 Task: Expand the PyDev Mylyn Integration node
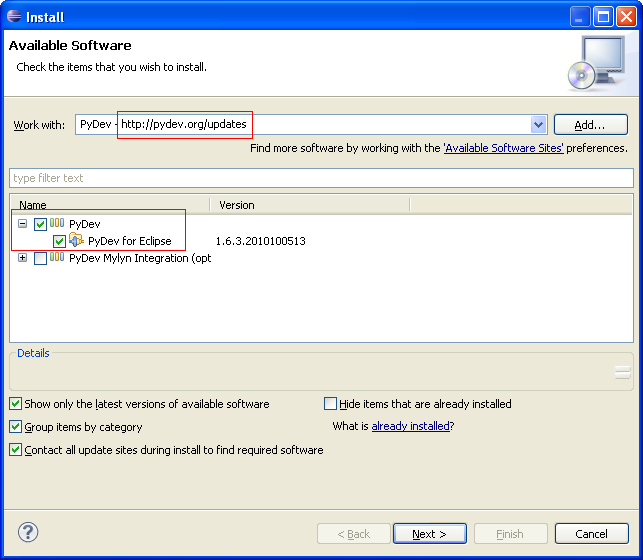[x=23, y=257]
